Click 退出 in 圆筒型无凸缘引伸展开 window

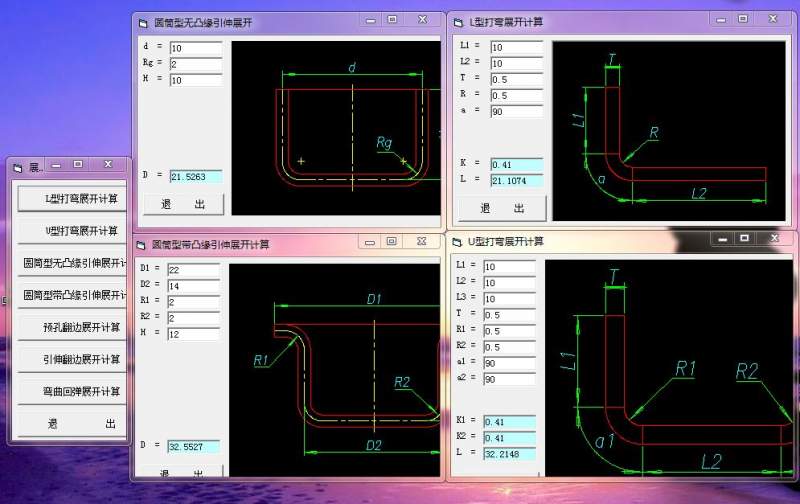click(x=183, y=204)
